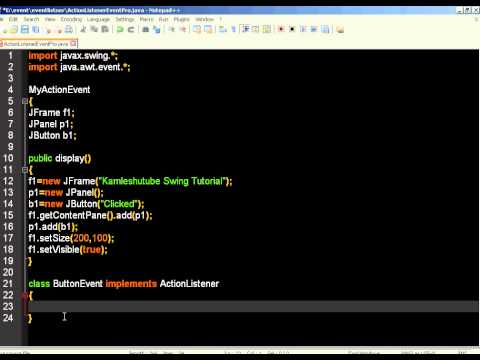Click 'f1.getContentPane().add(p1);' line
480x360 pixels.
click(x=90, y=215)
